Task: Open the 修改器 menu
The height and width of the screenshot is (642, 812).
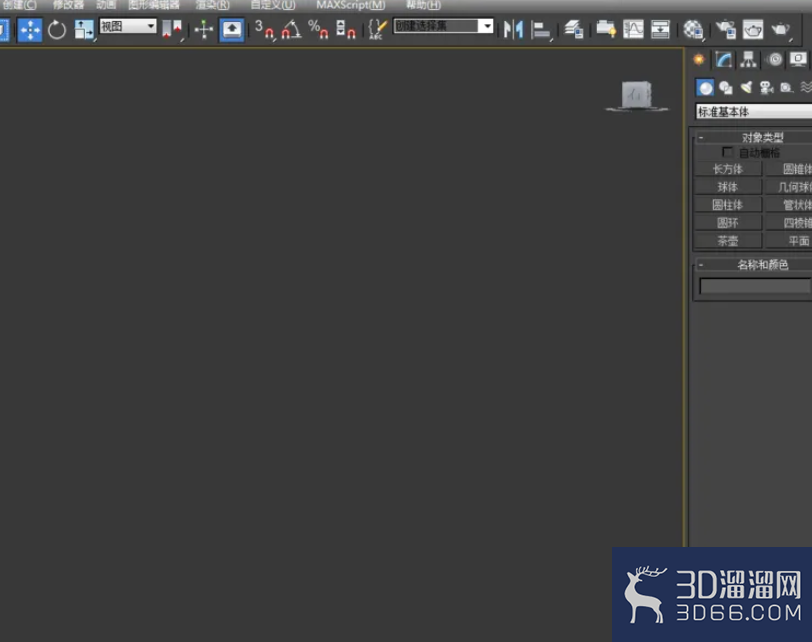Action: (68, 5)
